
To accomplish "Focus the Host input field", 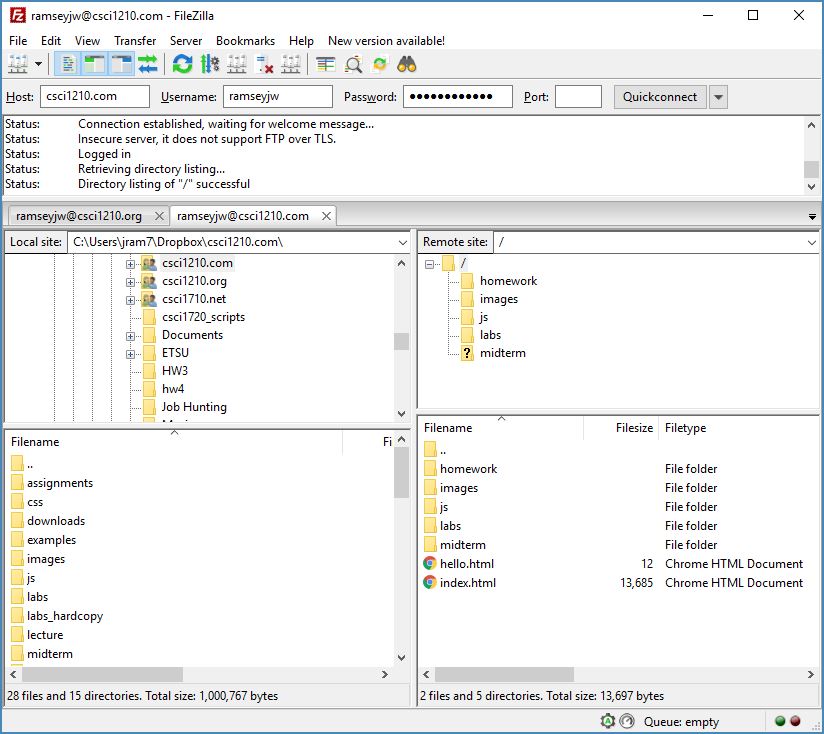I will (x=95, y=97).
